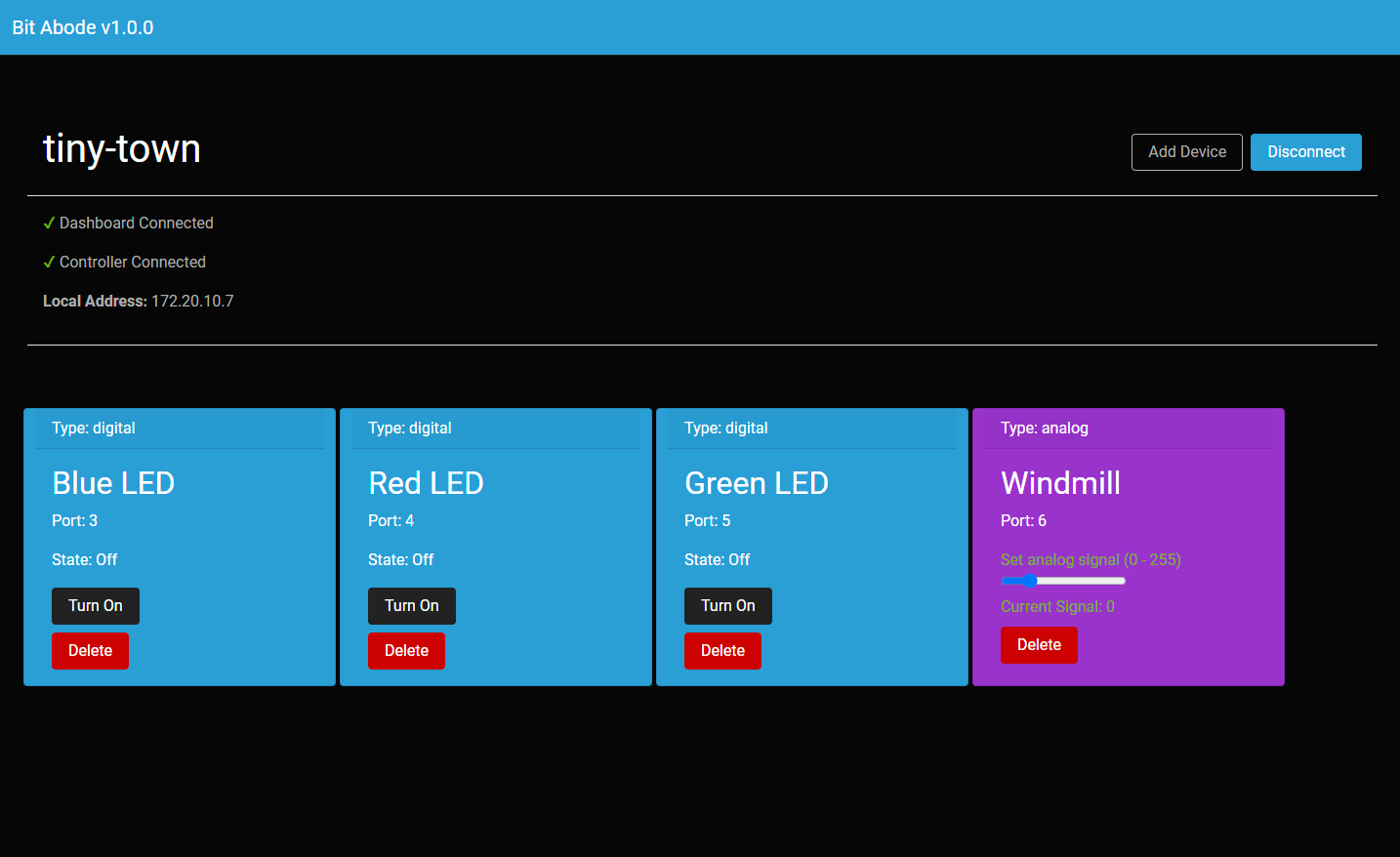Click the State: Off label on Green LED

(x=717, y=559)
